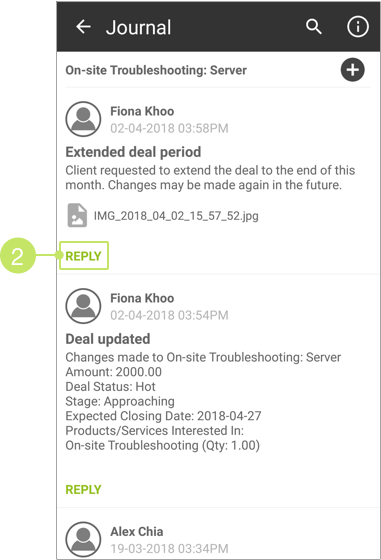Tap the Expected Closing Date line

click(163, 416)
